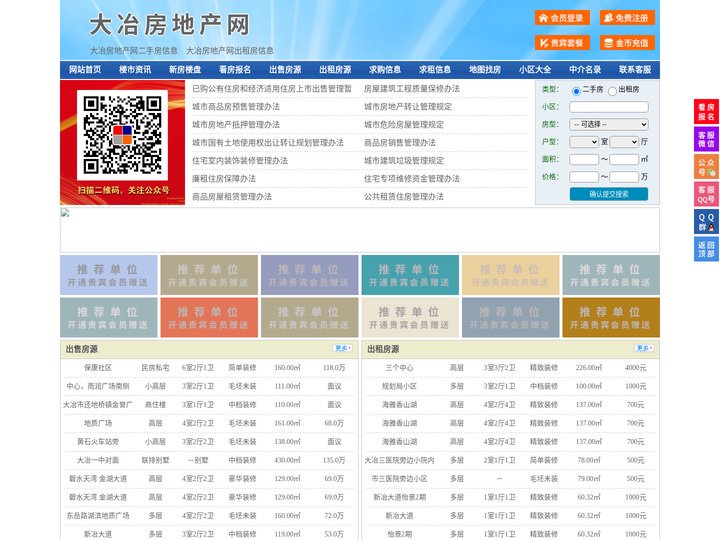Click the maximum 面积 area field
This screenshot has height=540, width=720.
coord(624,159)
